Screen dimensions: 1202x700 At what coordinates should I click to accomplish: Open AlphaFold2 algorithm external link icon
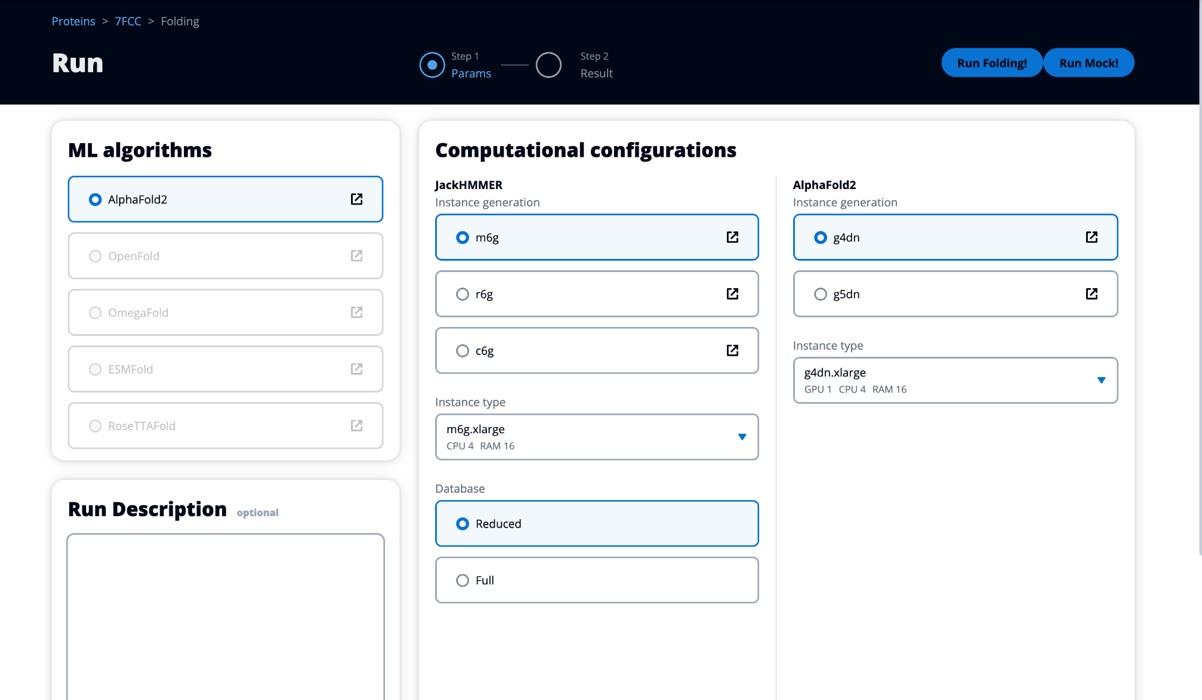356,199
